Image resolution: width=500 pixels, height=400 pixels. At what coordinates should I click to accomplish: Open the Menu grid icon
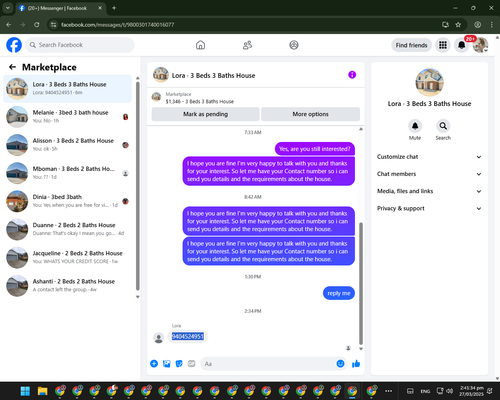pyautogui.click(x=443, y=45)
